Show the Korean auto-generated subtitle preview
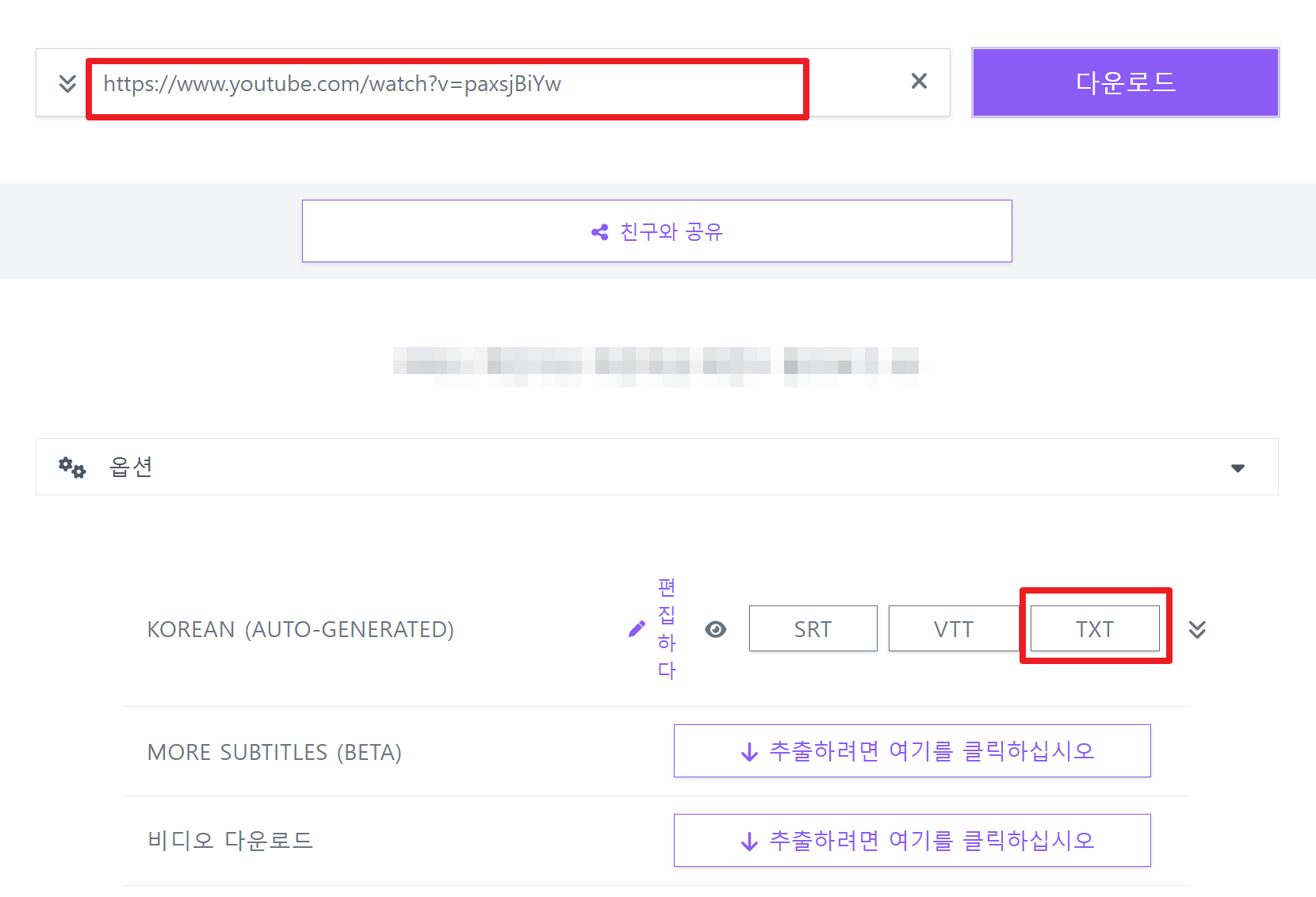1316x897 pixels. coord(716,629)
